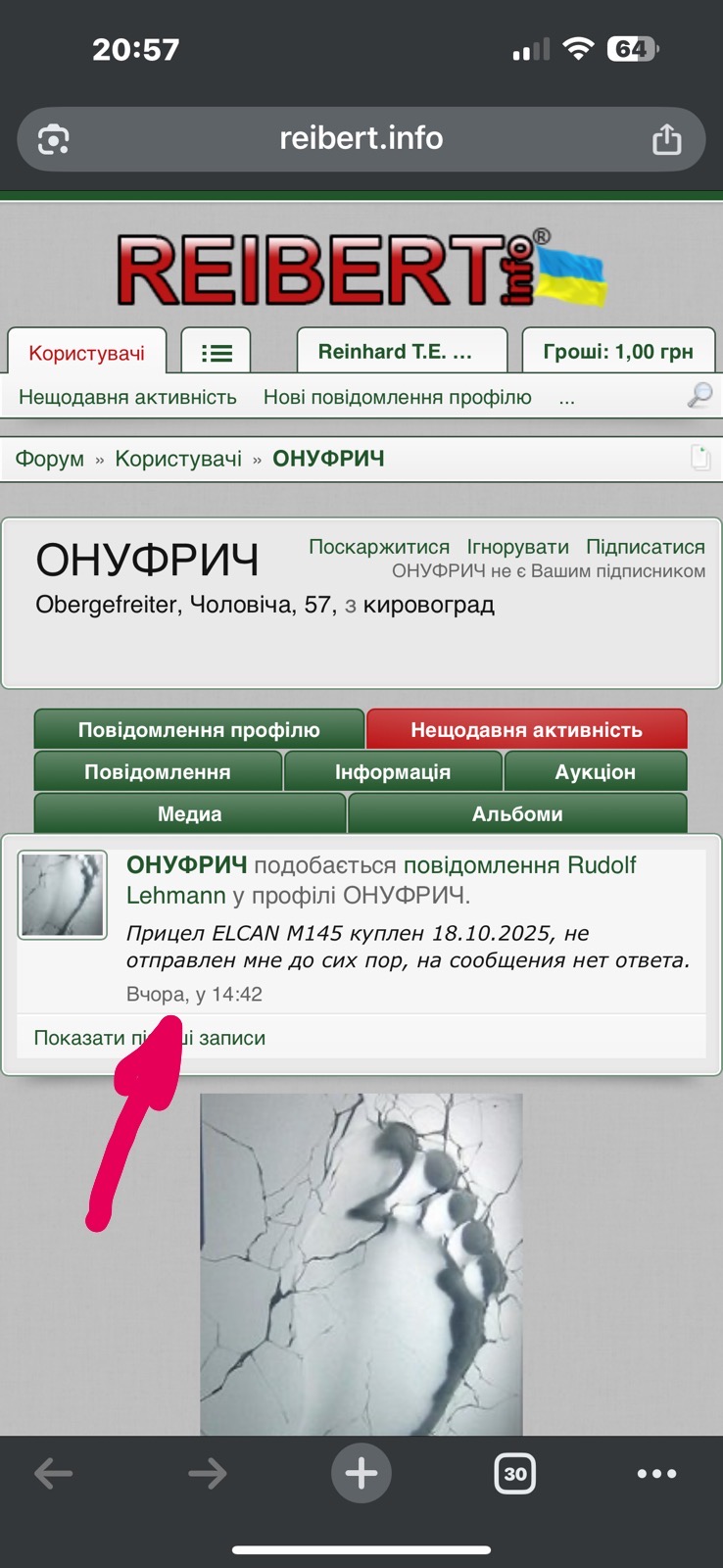Click Підписатися to follow ОНУФРИЧ
Image resolution: width=723 pixels, height=1568 pixels.
coord(646,547)
